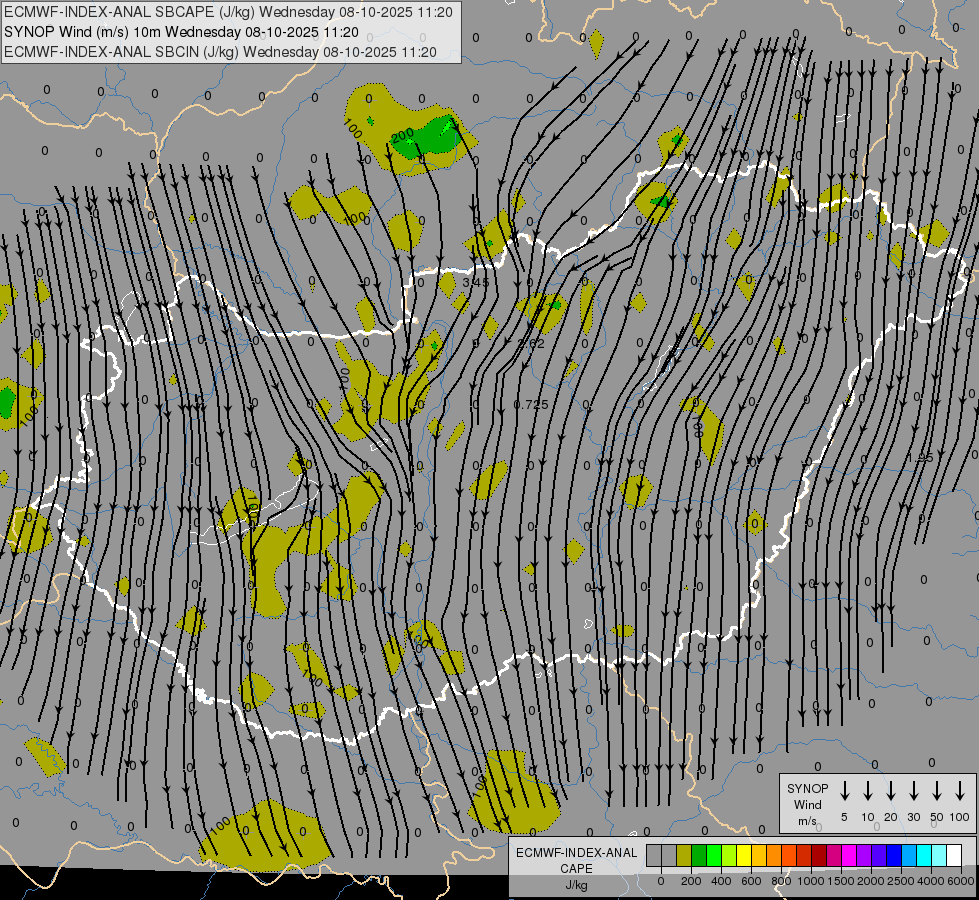
Task: Click the 30 m/s wind arrow in legend
Action: click(x=914, y=791)
